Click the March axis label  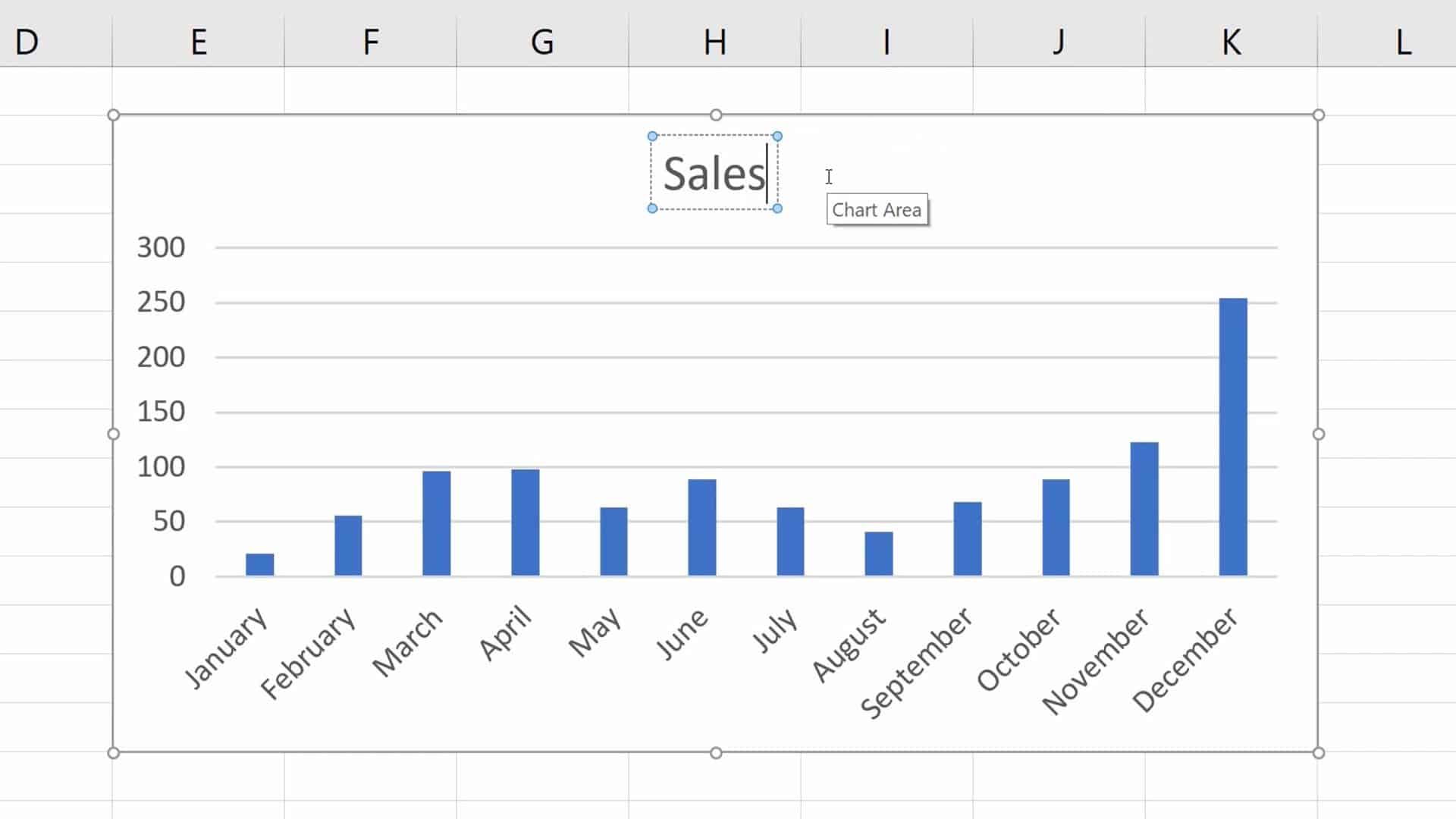pos(407,642)
